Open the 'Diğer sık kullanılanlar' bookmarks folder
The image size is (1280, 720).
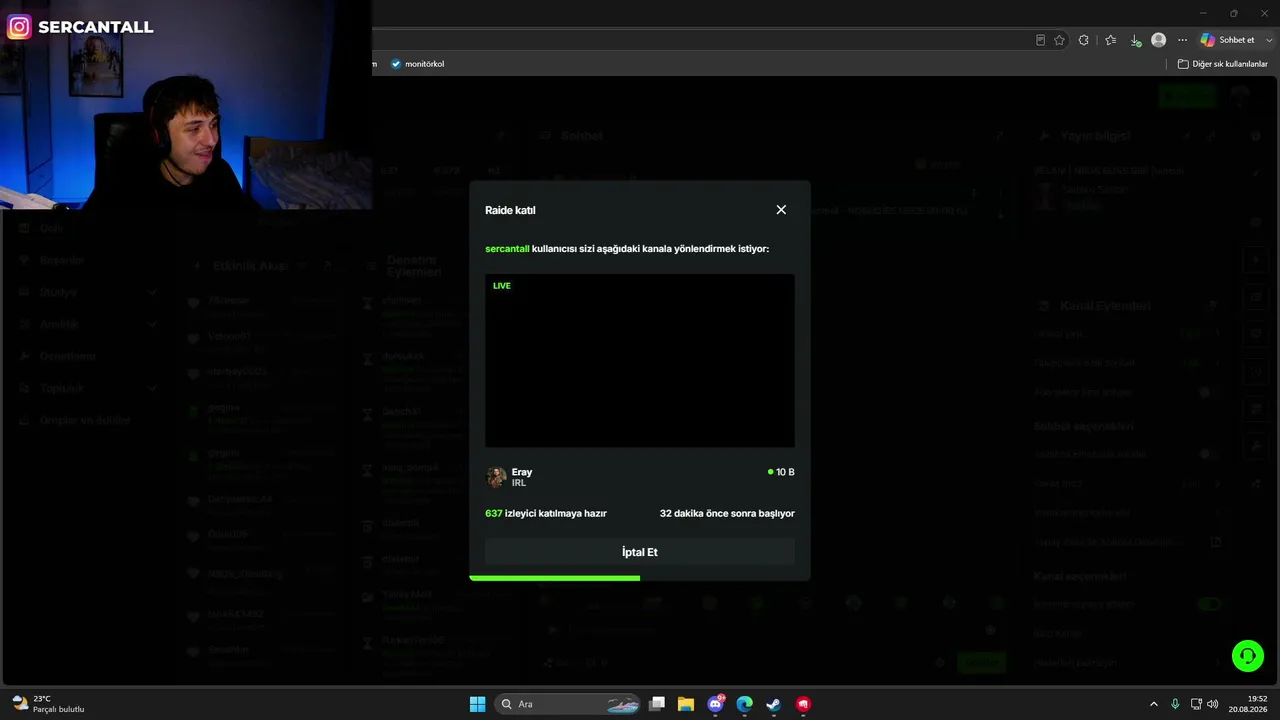coord(1222,64)
